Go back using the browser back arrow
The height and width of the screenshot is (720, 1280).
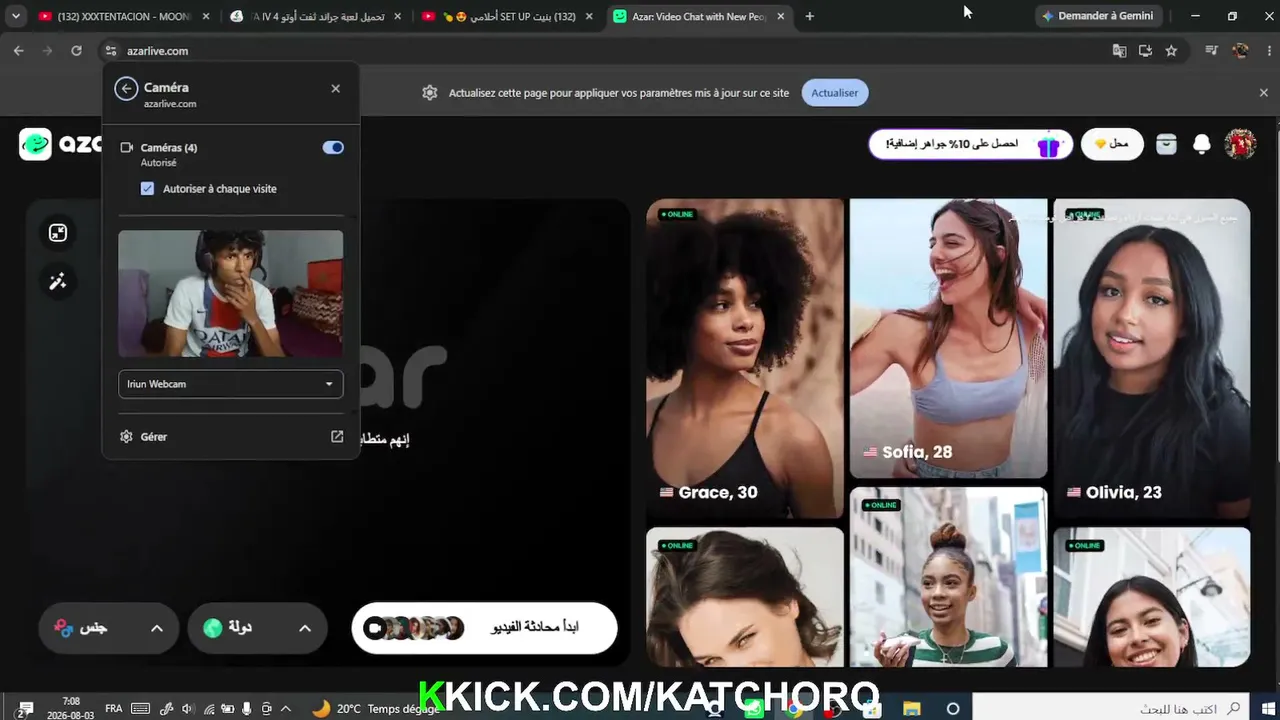tap(19, 51)
